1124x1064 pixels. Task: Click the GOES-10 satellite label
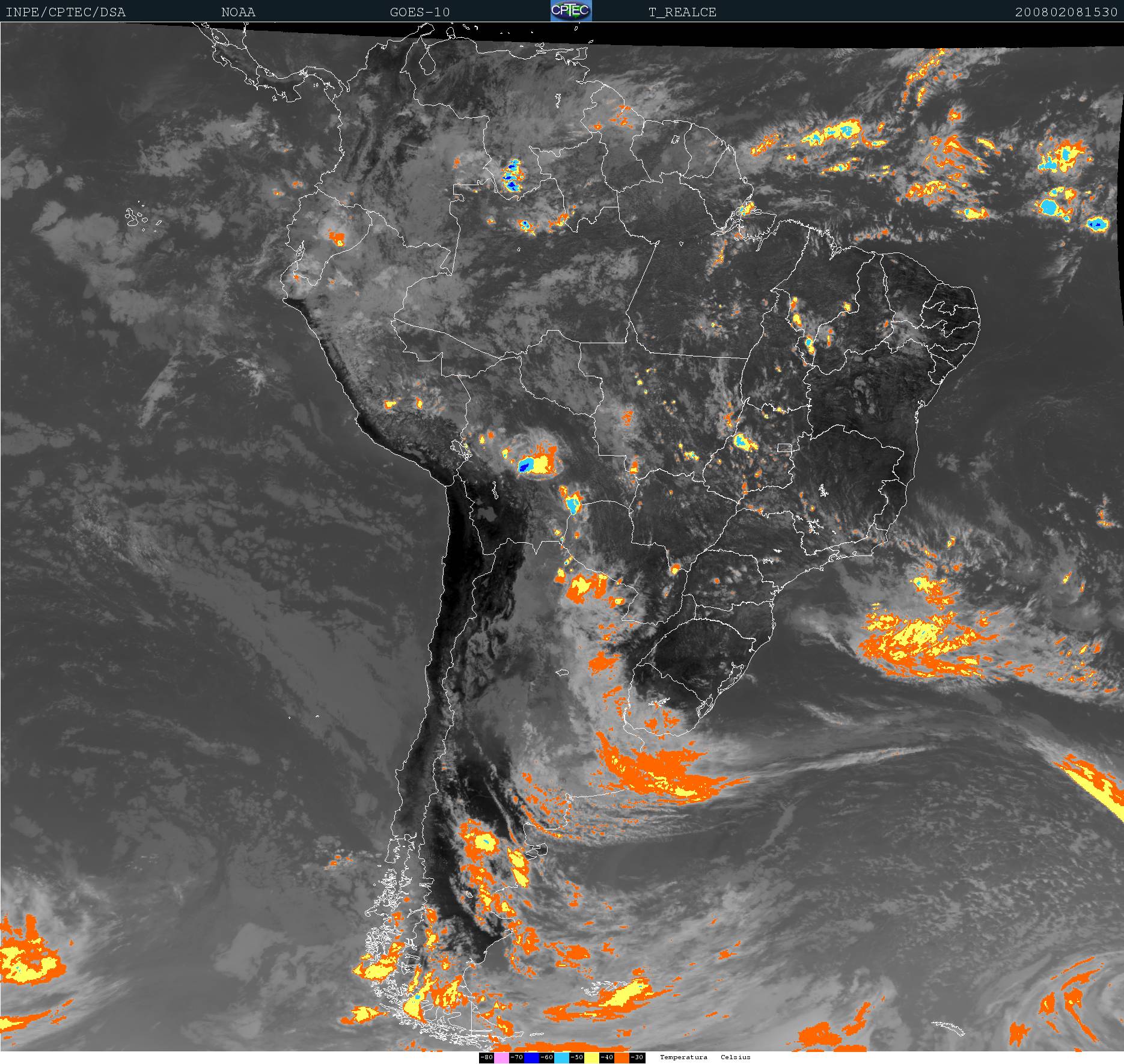point(420,12)
